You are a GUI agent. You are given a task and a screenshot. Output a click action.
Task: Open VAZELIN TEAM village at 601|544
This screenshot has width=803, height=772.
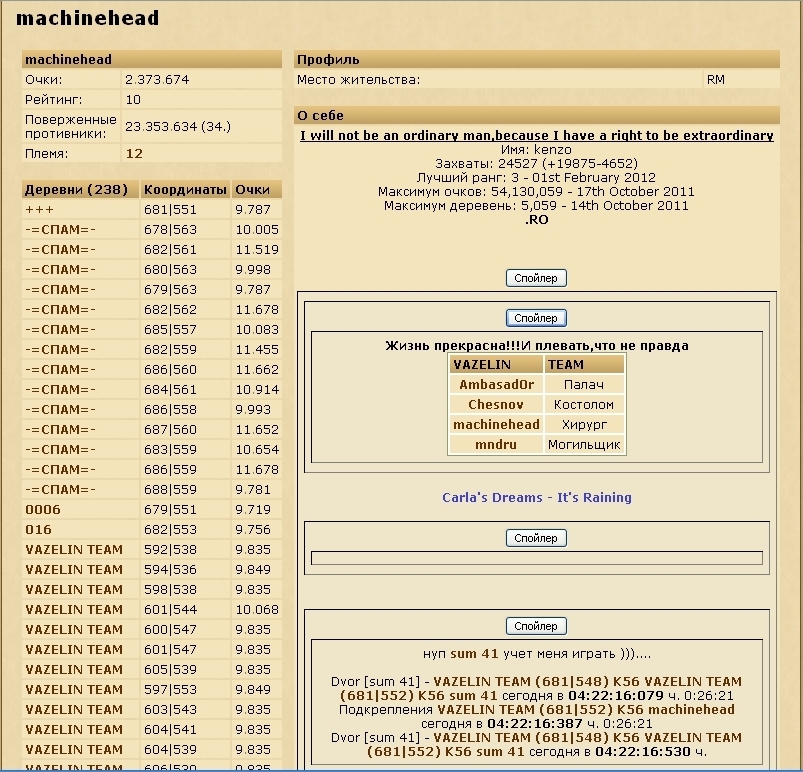point(74,610)
